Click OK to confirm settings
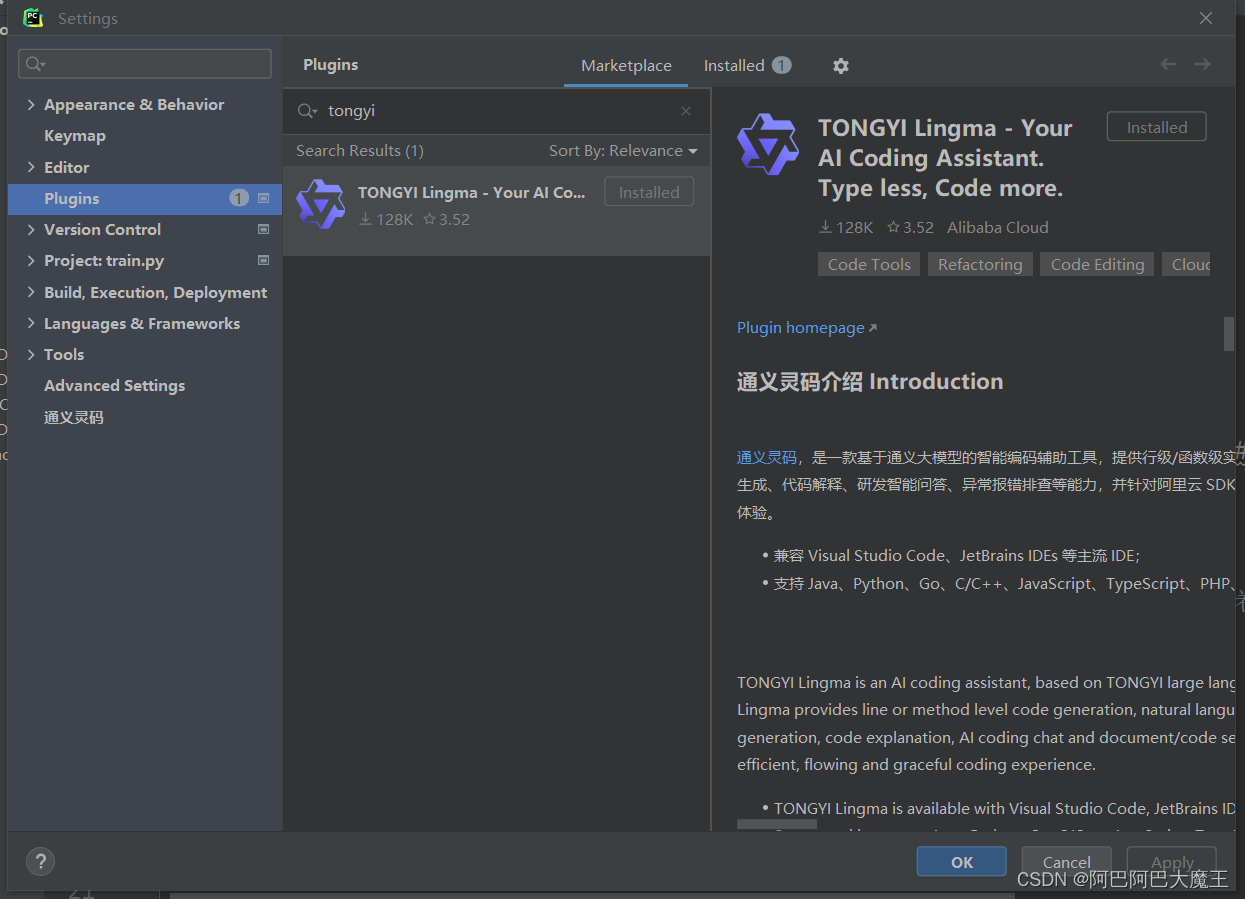The height and width of the screenshot is (899, 1245). tap(962, 862)
